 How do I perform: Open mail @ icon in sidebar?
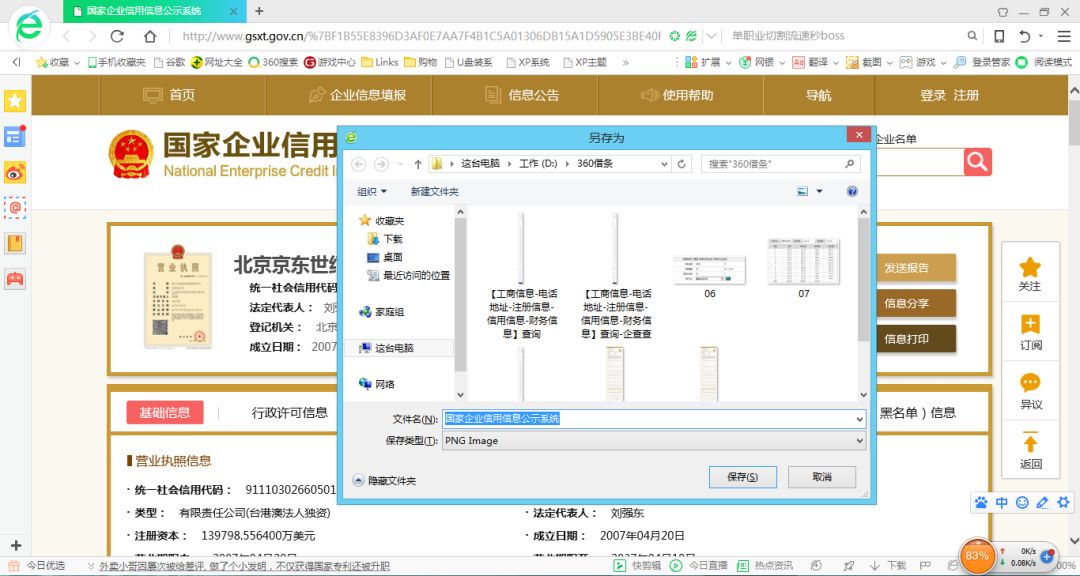[x=14, y=207]
